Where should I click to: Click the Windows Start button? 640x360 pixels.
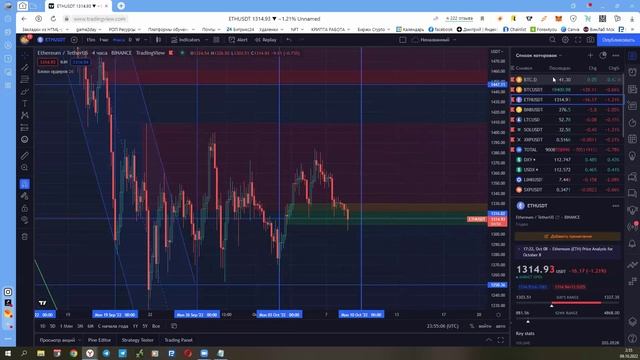point(8,353)
